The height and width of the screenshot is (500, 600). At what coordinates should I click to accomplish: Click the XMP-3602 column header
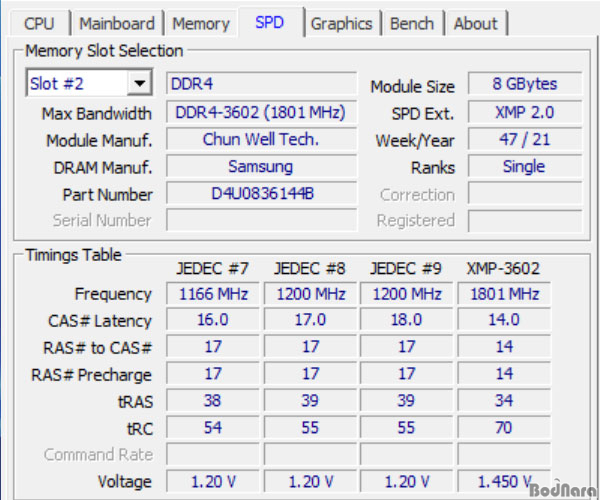503,269
